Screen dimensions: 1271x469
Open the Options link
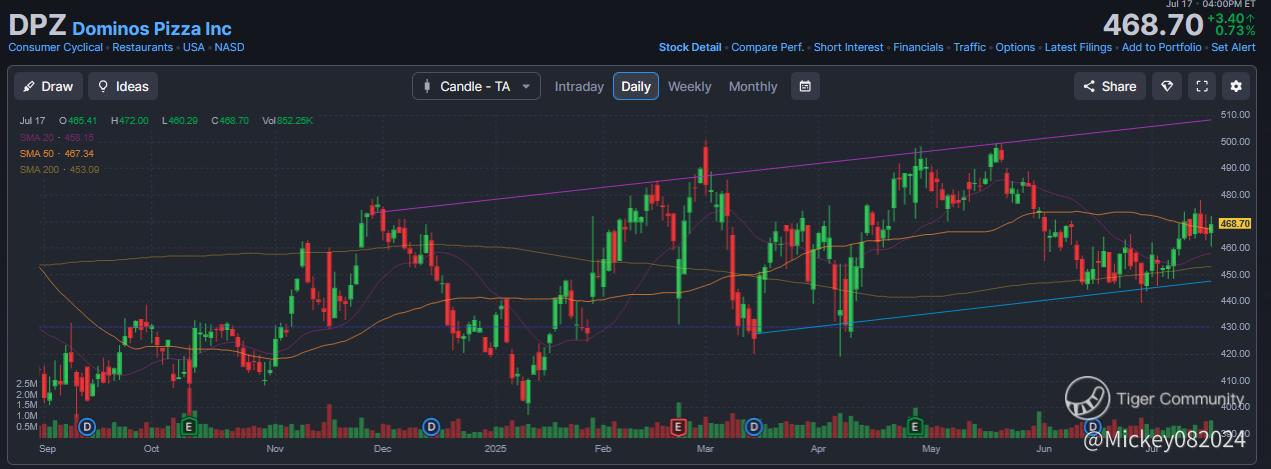(x=1015, y=47)
